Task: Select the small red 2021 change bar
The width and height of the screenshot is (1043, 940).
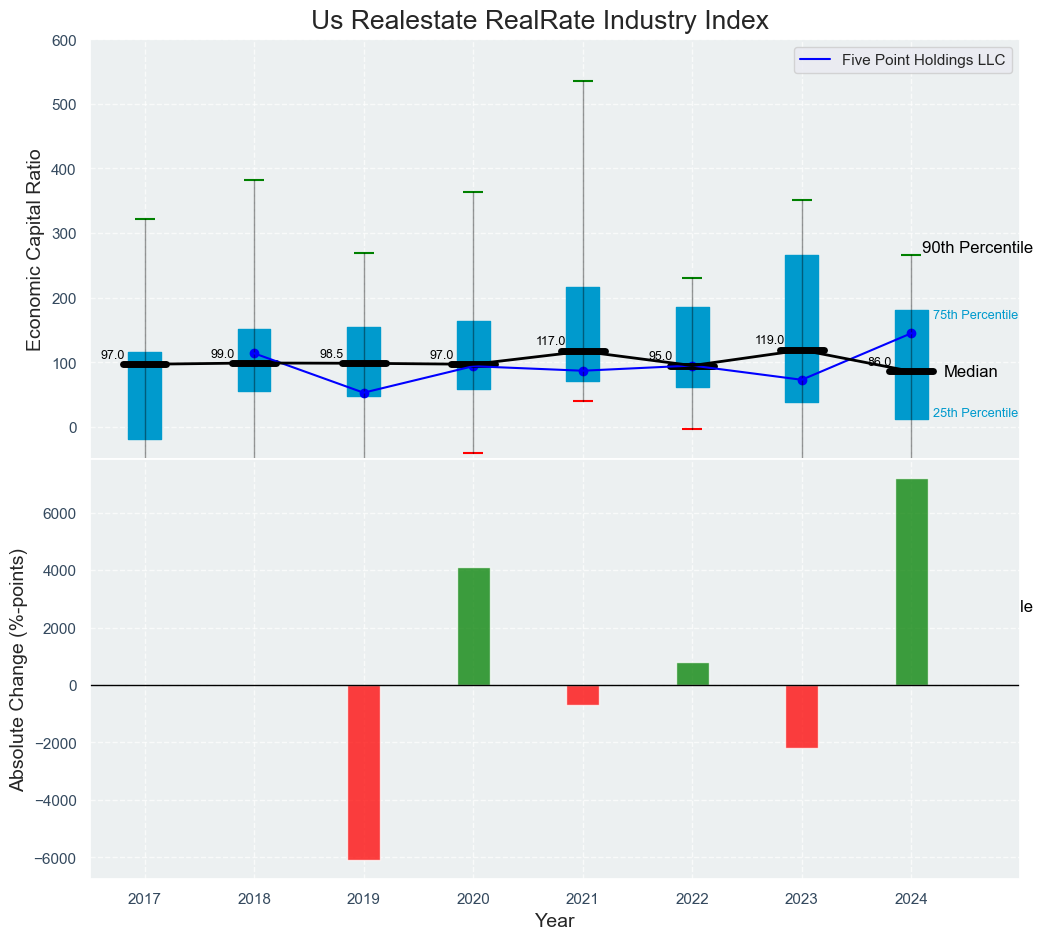Action: point(583,695)
